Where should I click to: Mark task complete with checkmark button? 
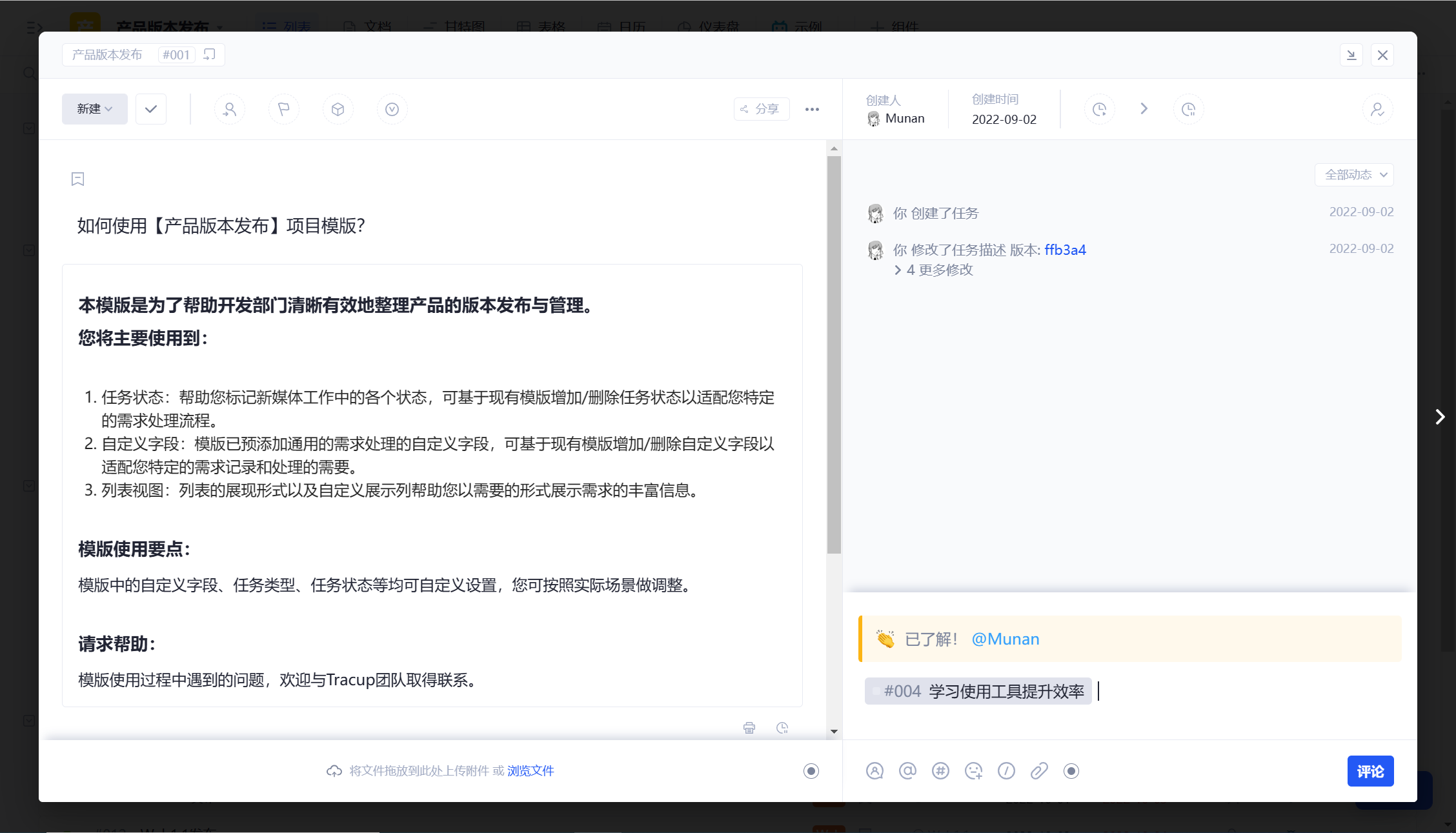click(151, 109)
